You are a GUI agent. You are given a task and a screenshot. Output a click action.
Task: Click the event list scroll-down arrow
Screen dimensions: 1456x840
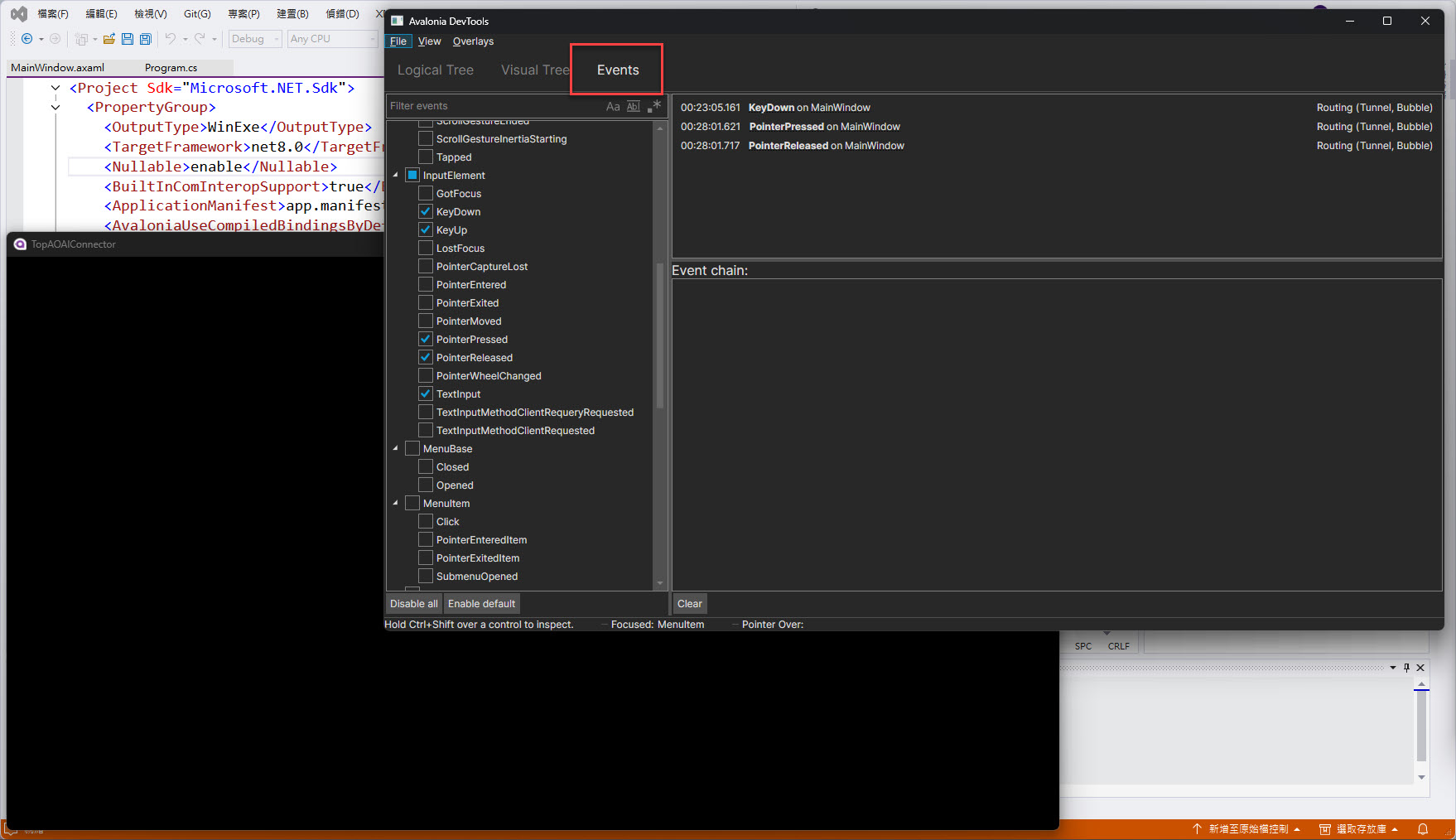tap(660, 583)
